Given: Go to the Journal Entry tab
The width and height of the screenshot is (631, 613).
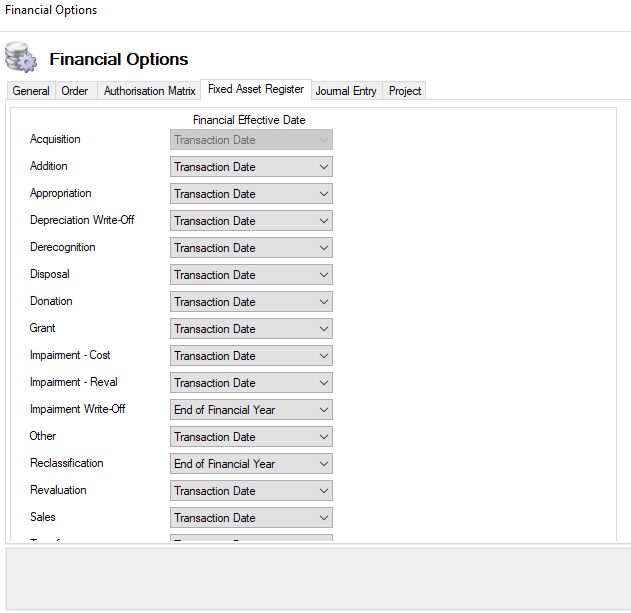Looking at the screenshot, I should [346, 91].
